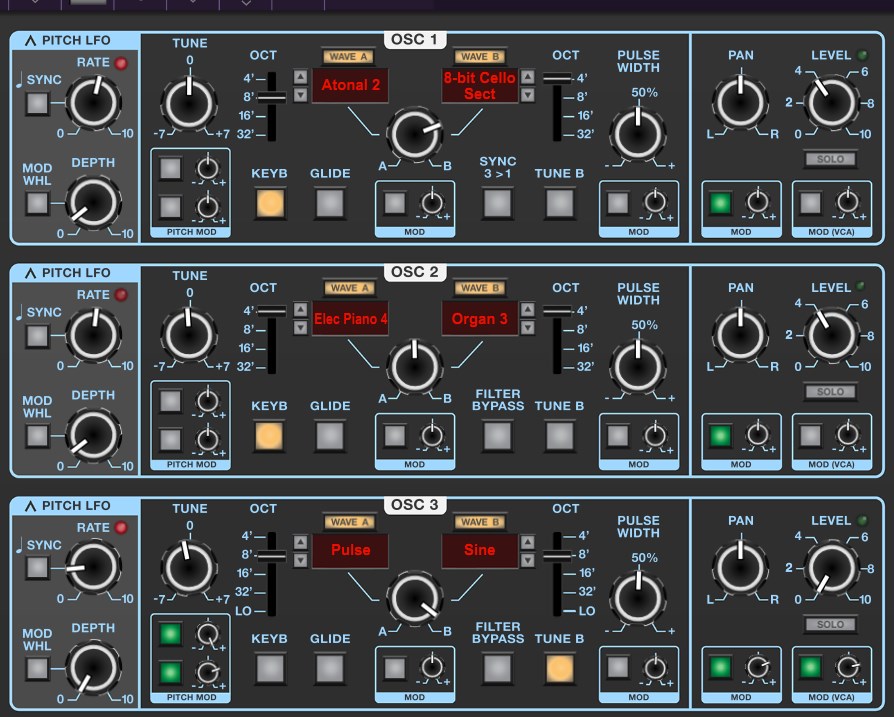Enable LFO SYNC on OSC 1
Viewport: 894px width, 717px height.
point(37,103)
